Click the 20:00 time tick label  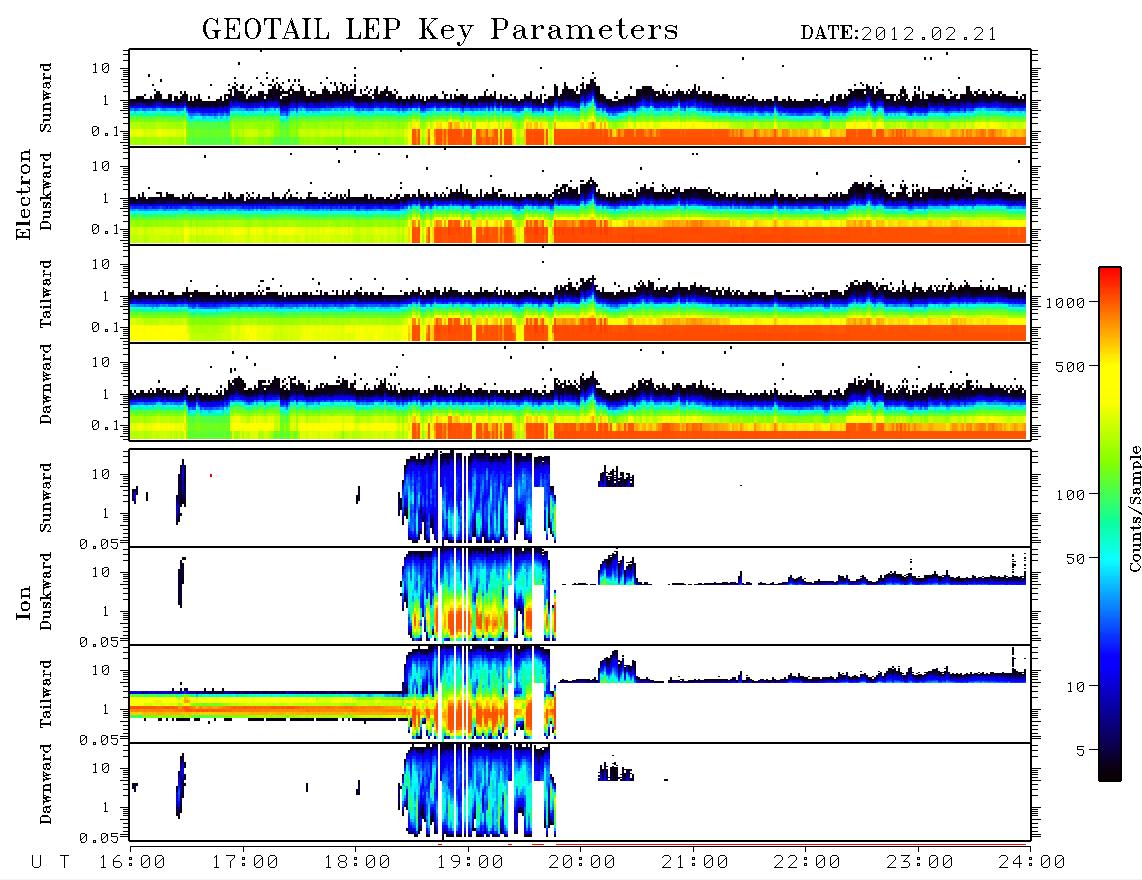[582, 863]
